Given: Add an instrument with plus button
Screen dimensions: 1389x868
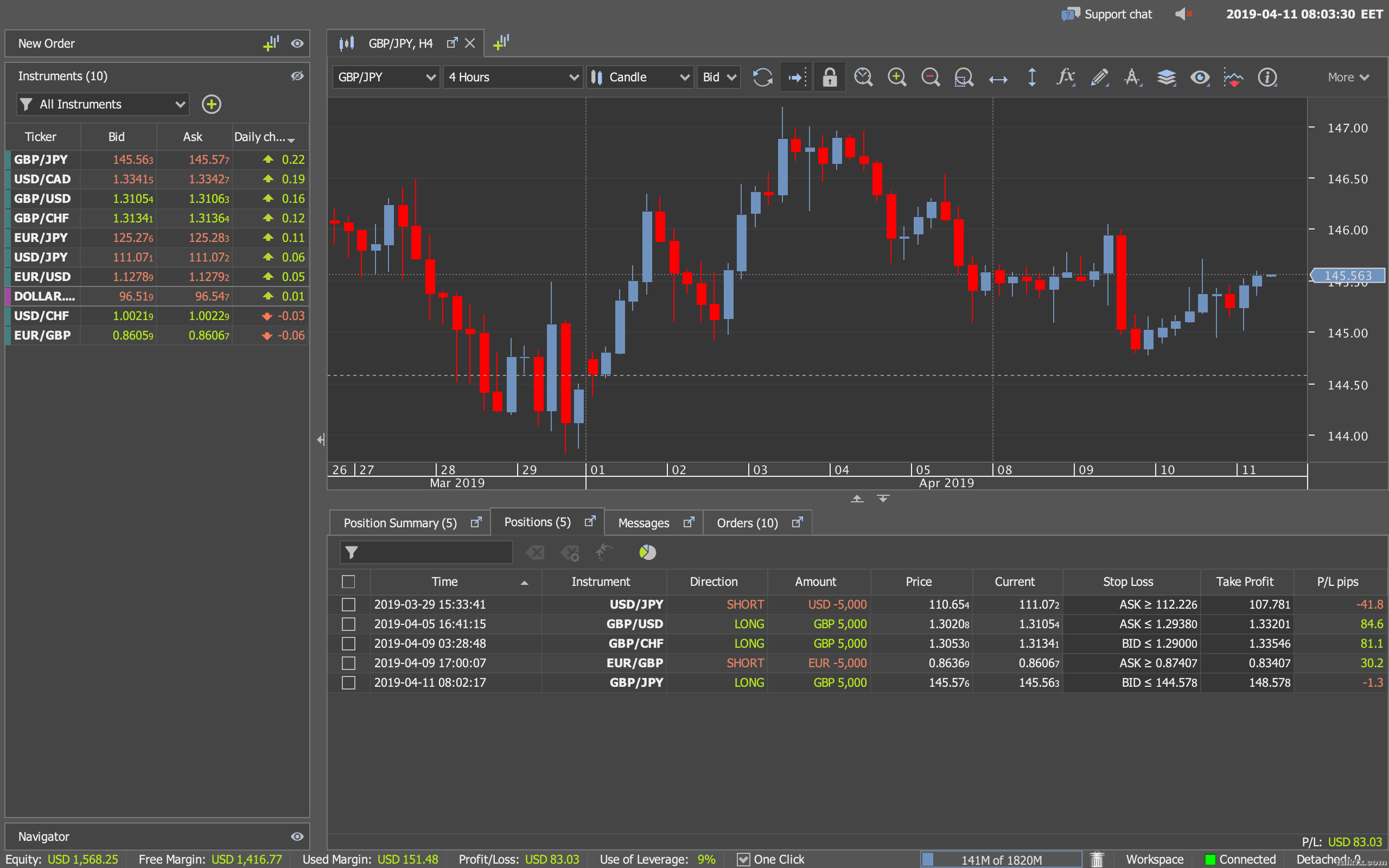Looking at the screenshot, I should point(211,105).
